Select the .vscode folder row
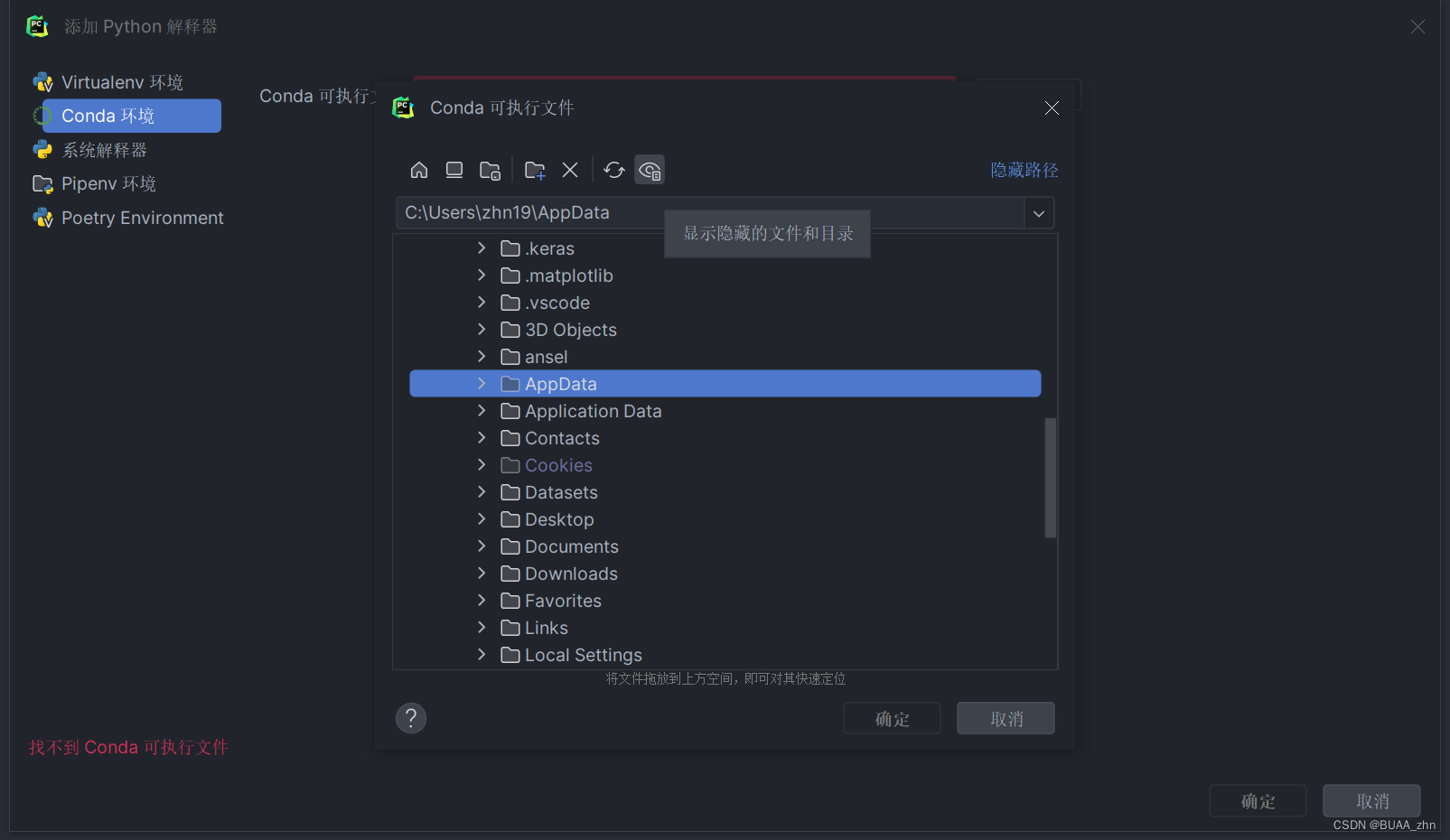This screenshot has height=840, width=1450. 725,303
